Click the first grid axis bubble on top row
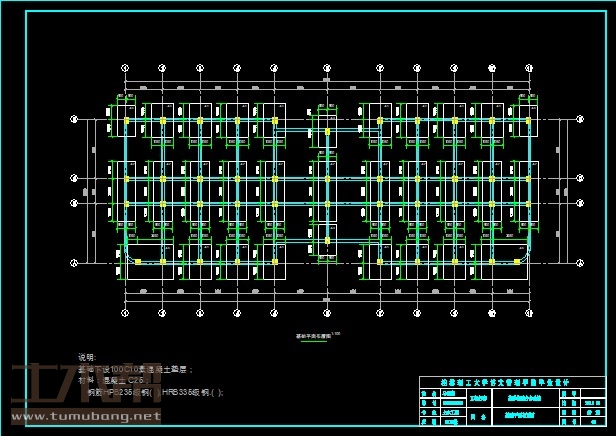 [x=125, y=67]
